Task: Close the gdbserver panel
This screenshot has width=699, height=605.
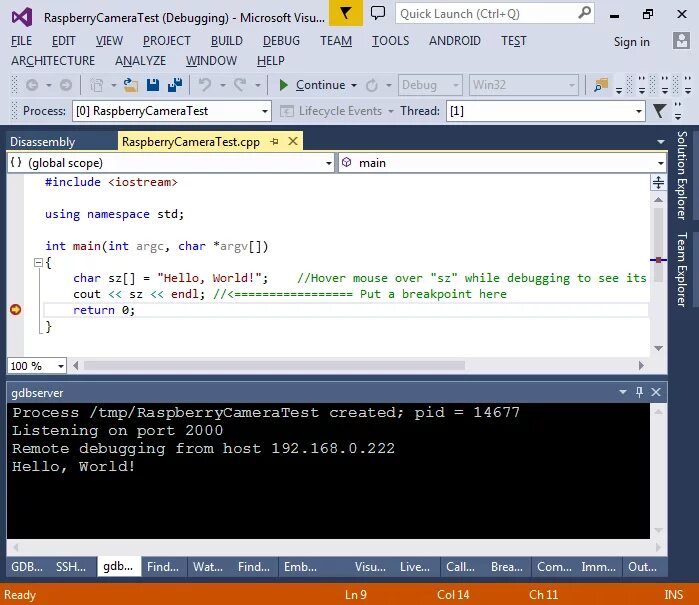Action: [x=656, y=392]
